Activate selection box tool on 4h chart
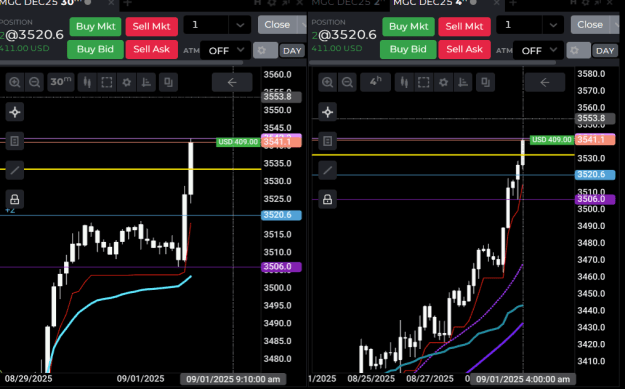Screen dimensions: 625x389 pos(424,83)
